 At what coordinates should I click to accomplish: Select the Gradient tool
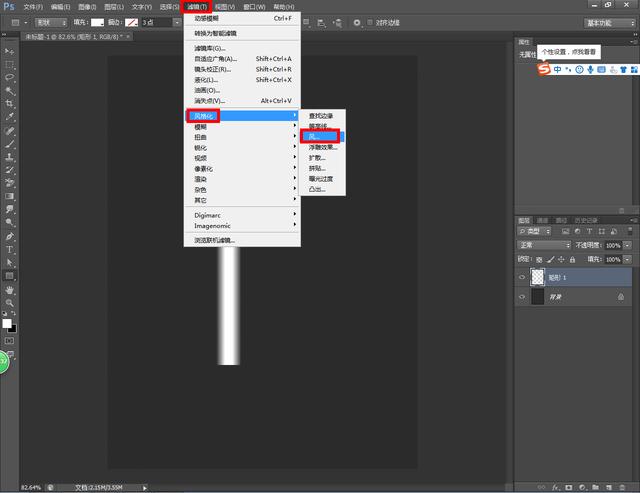click(10, 196)
